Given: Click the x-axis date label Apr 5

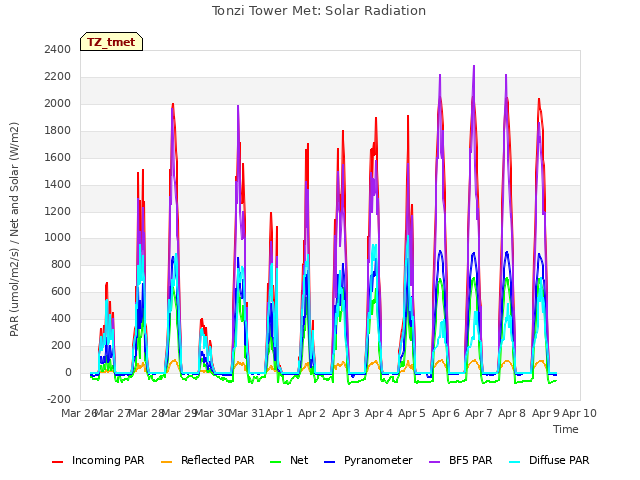Looking at the screenshot, I should (x=412, y=413).
